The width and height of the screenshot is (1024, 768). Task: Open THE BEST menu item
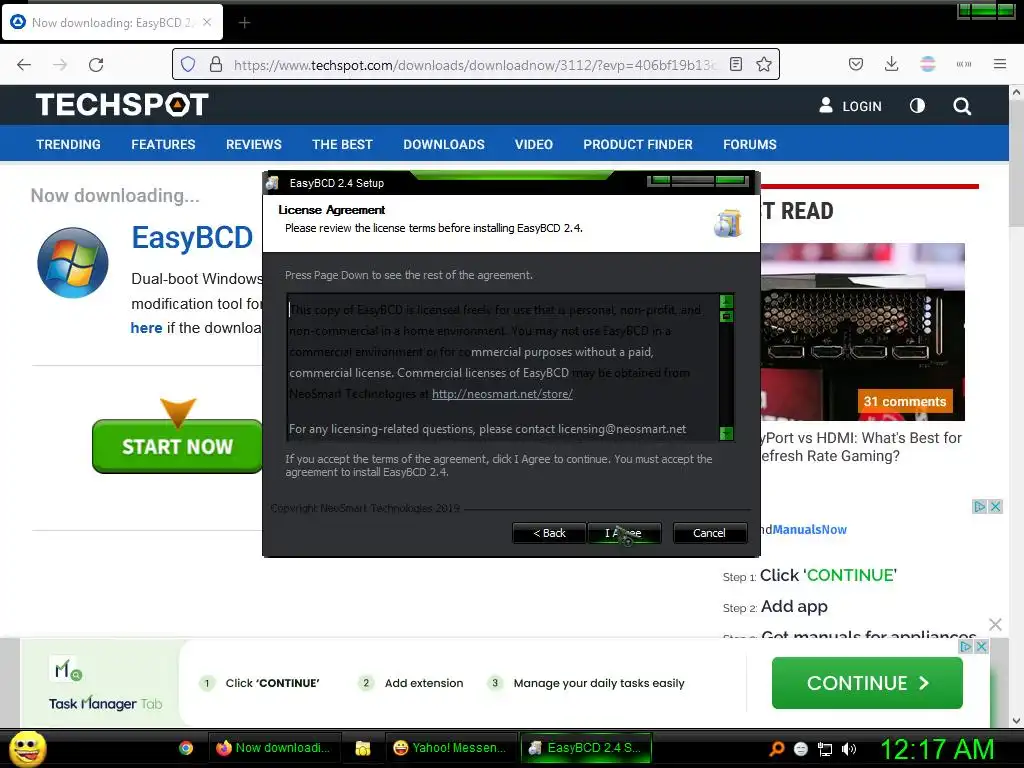(342, 144)
